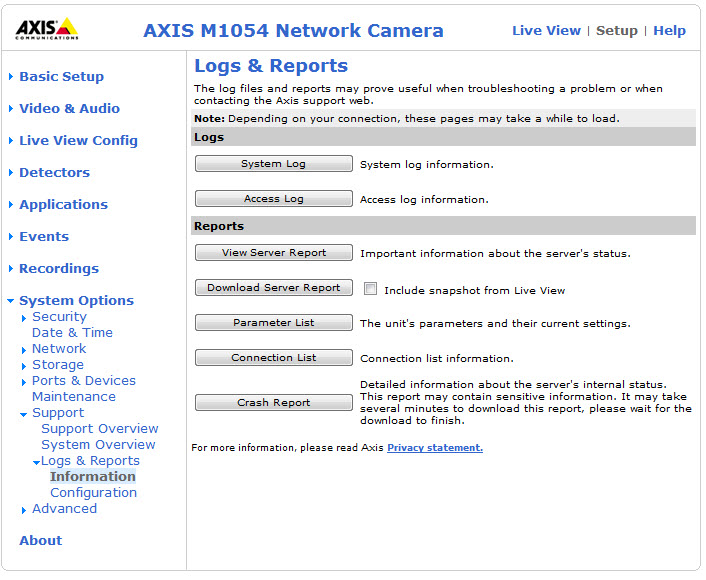The width and height of the screenshot is (706, 580).
Task: Open the Maintenance page
Action: click(x=74, y=397)
